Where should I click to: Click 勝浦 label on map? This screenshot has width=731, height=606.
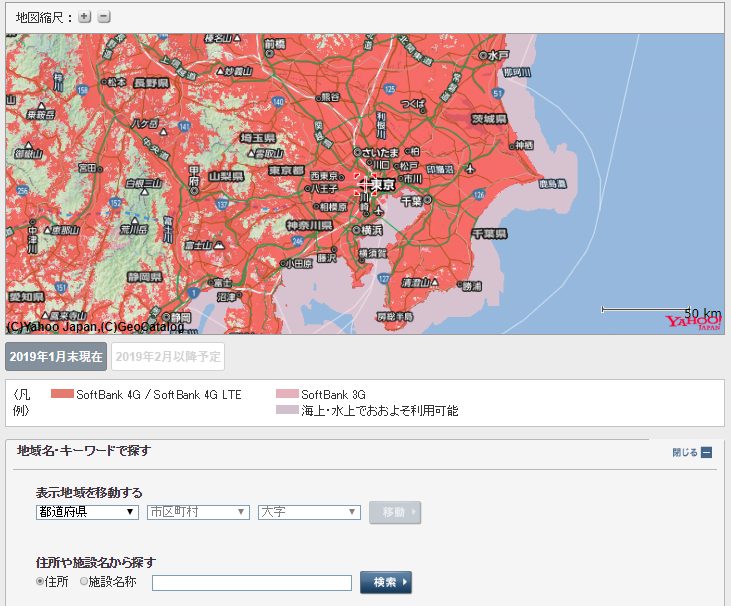point(472,286)
